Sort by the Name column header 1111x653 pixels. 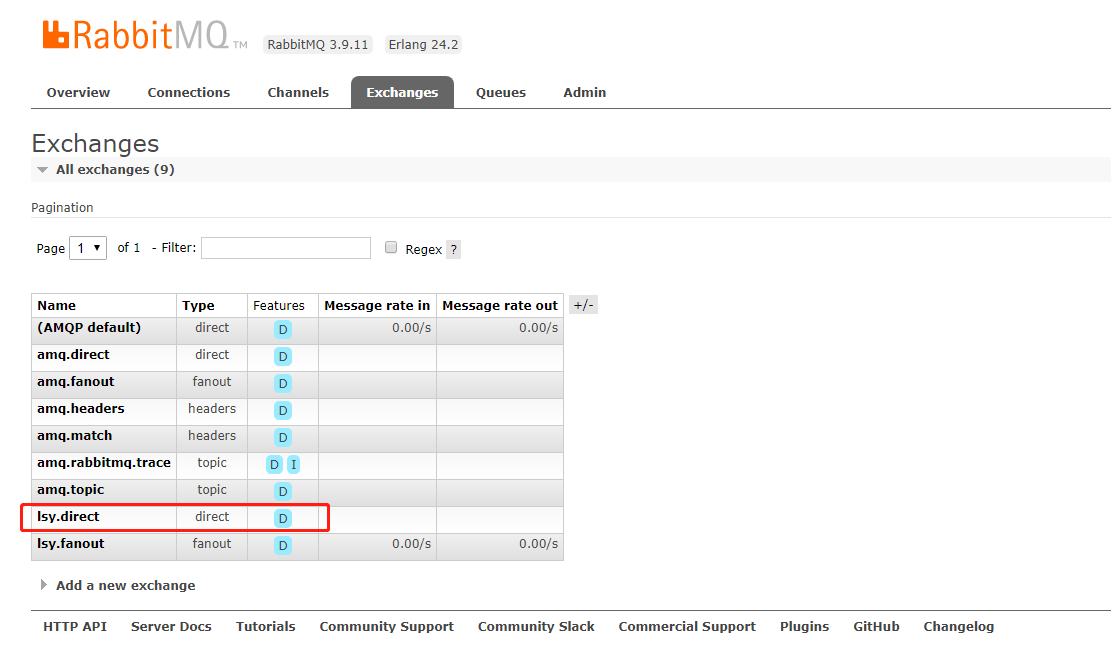pyautogui.click(x=56, y=305)
